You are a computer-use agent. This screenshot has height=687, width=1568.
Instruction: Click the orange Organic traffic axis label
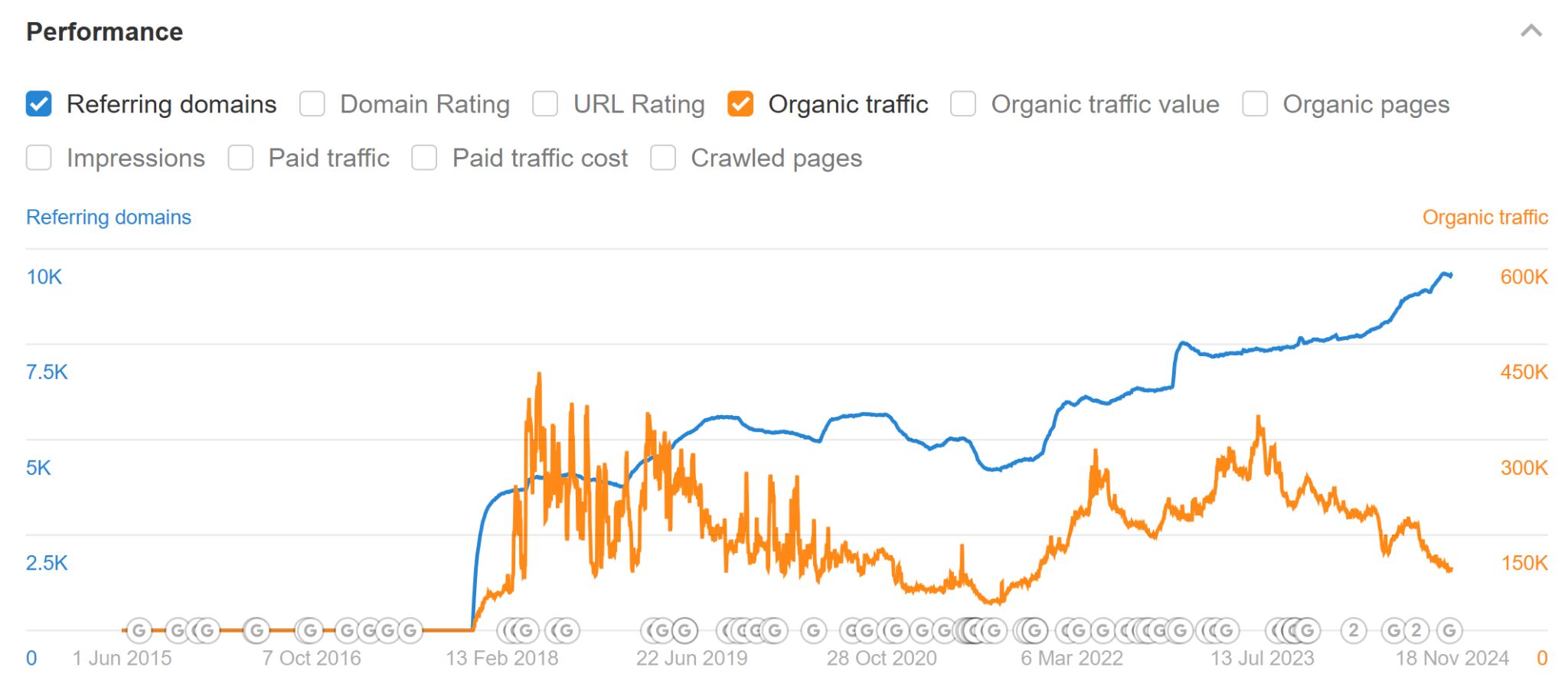click(x=1486, y=217)
